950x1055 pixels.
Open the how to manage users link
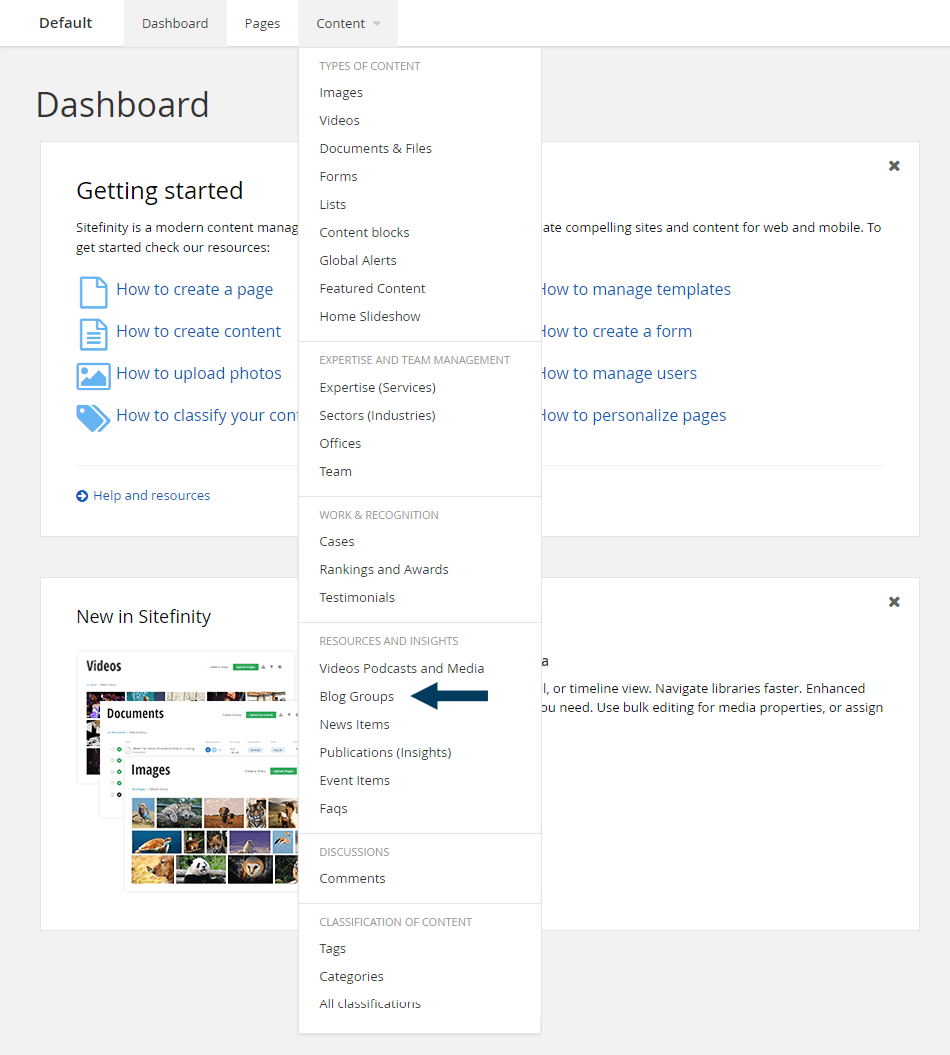coord(619,373)
